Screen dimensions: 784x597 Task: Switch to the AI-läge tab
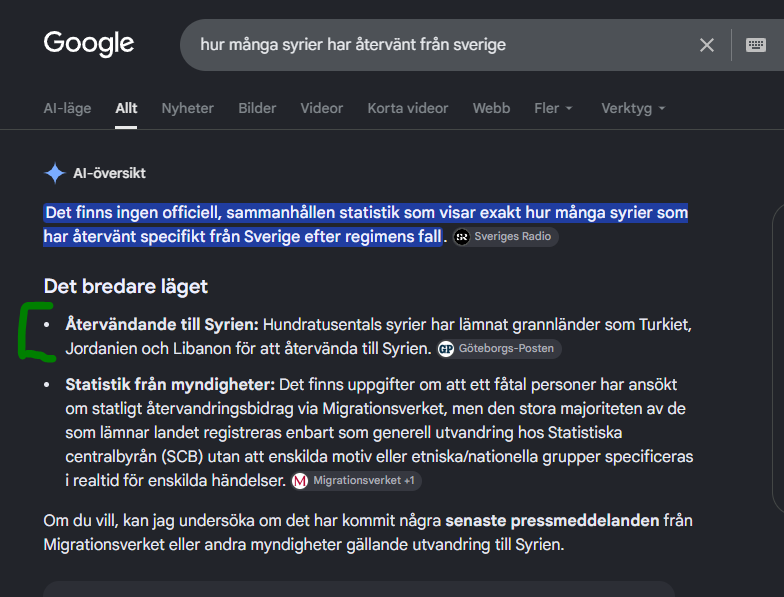pos(68,108)
